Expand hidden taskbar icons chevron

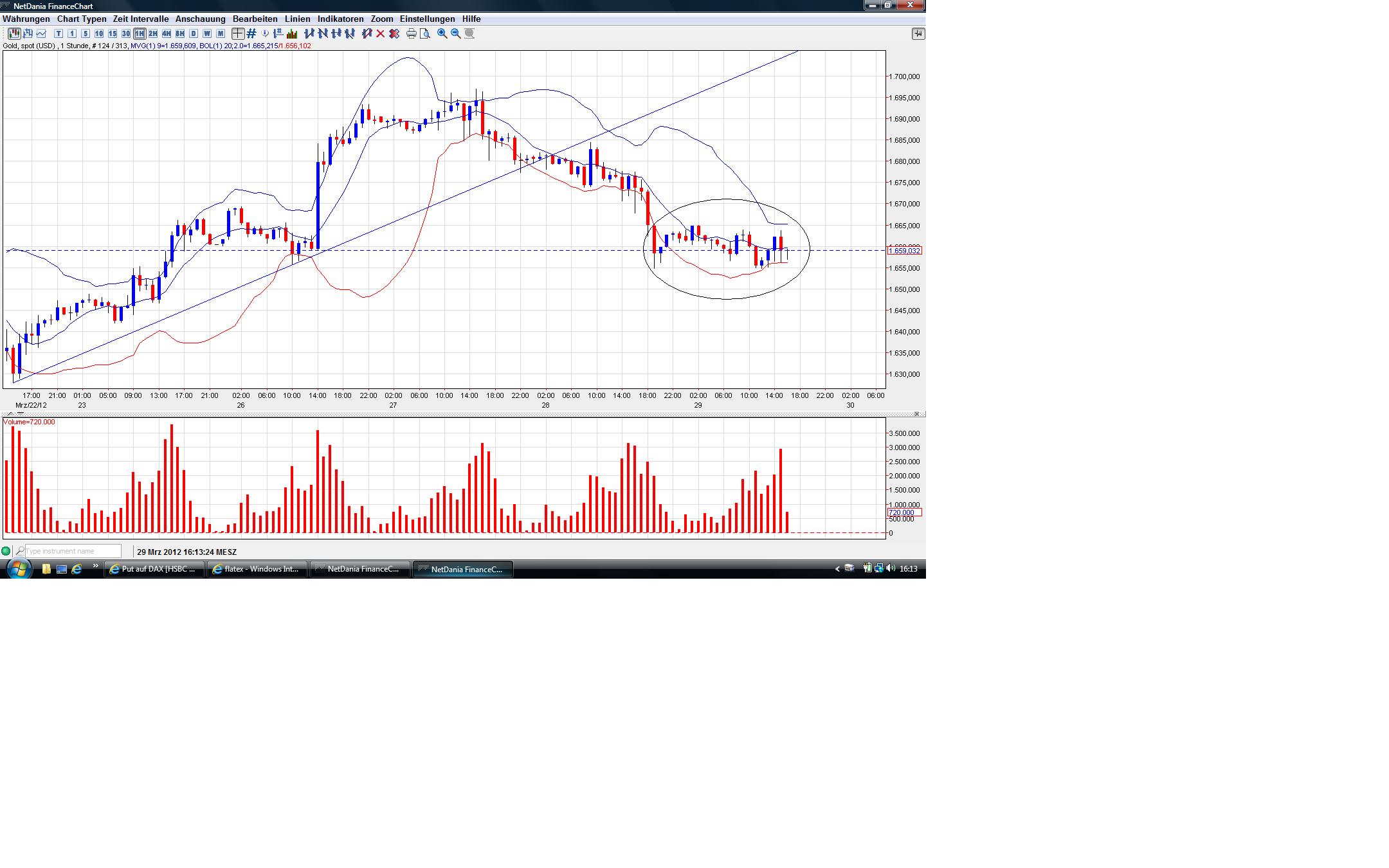837,569
